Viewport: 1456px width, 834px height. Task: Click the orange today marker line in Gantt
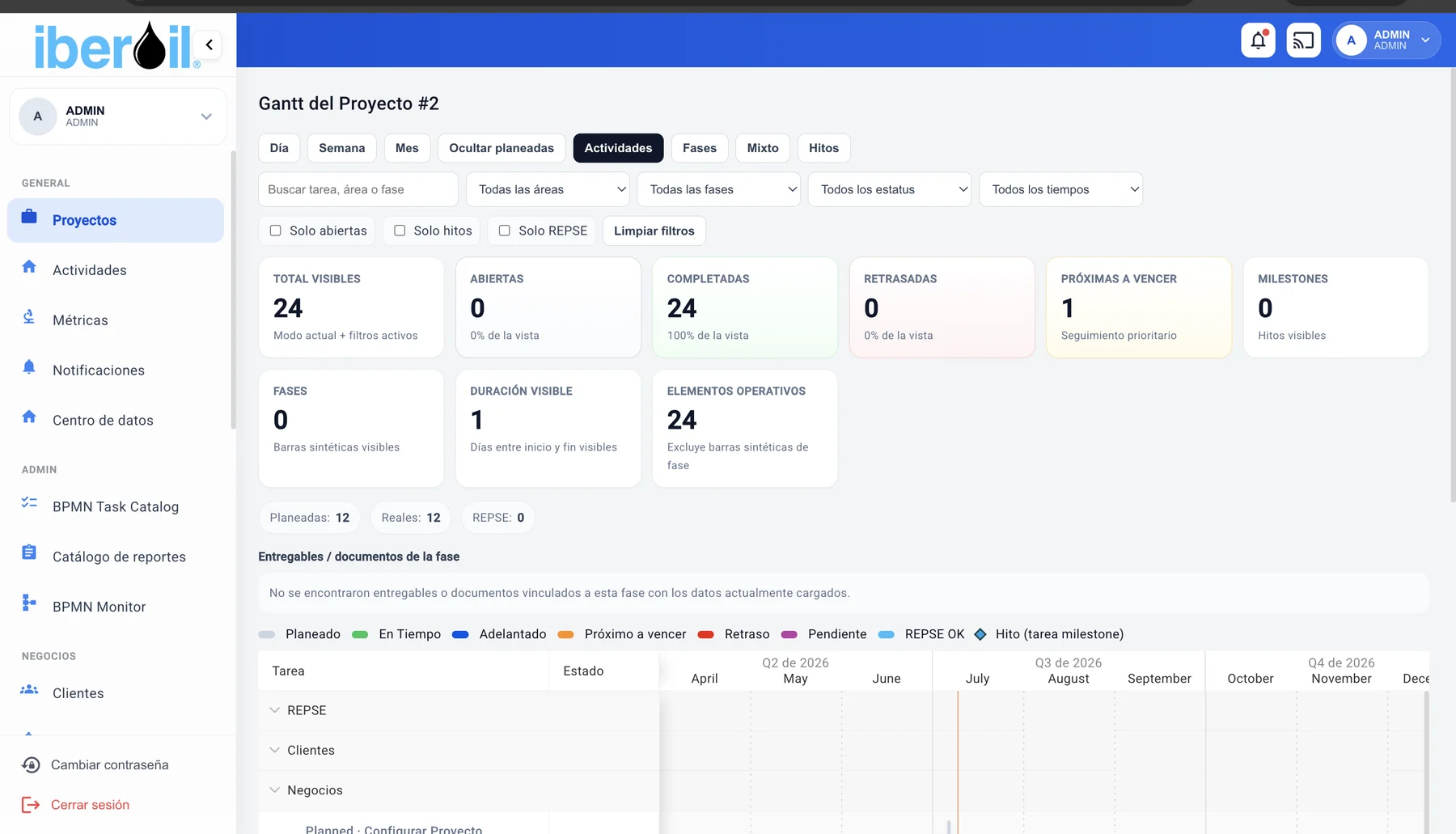click(958, 760)
